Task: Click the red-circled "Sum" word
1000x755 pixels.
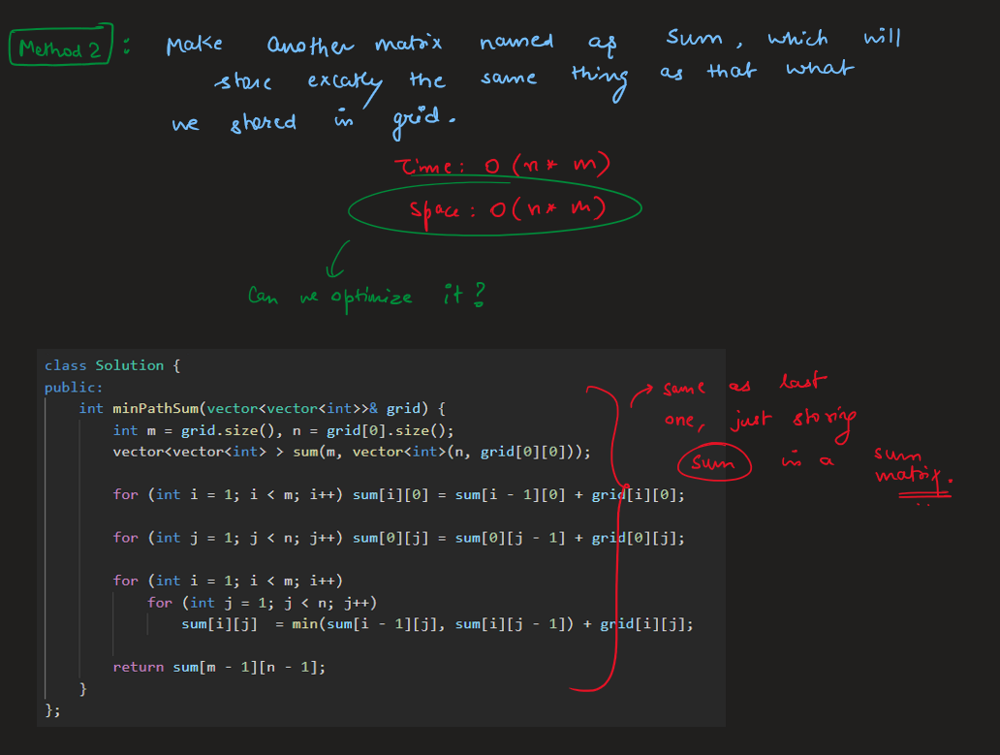Action: 712,462
